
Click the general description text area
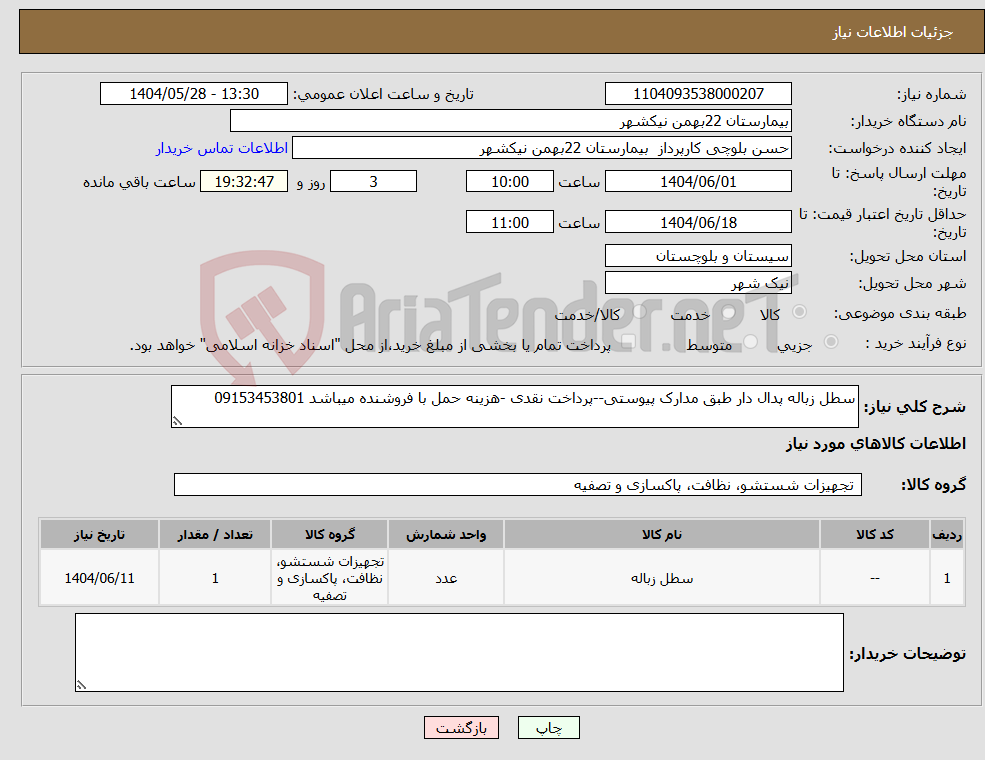pos(514,406)
